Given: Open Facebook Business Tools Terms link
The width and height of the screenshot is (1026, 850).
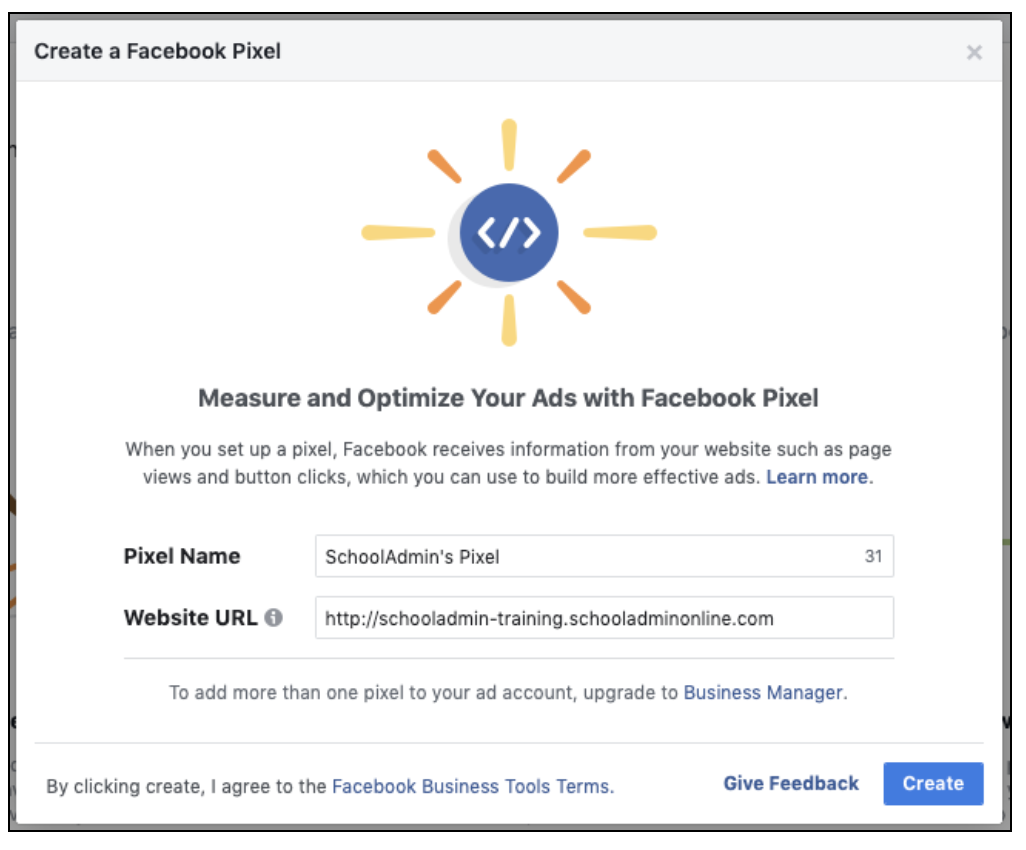Looking at the screenshot, I should (471, 786).
